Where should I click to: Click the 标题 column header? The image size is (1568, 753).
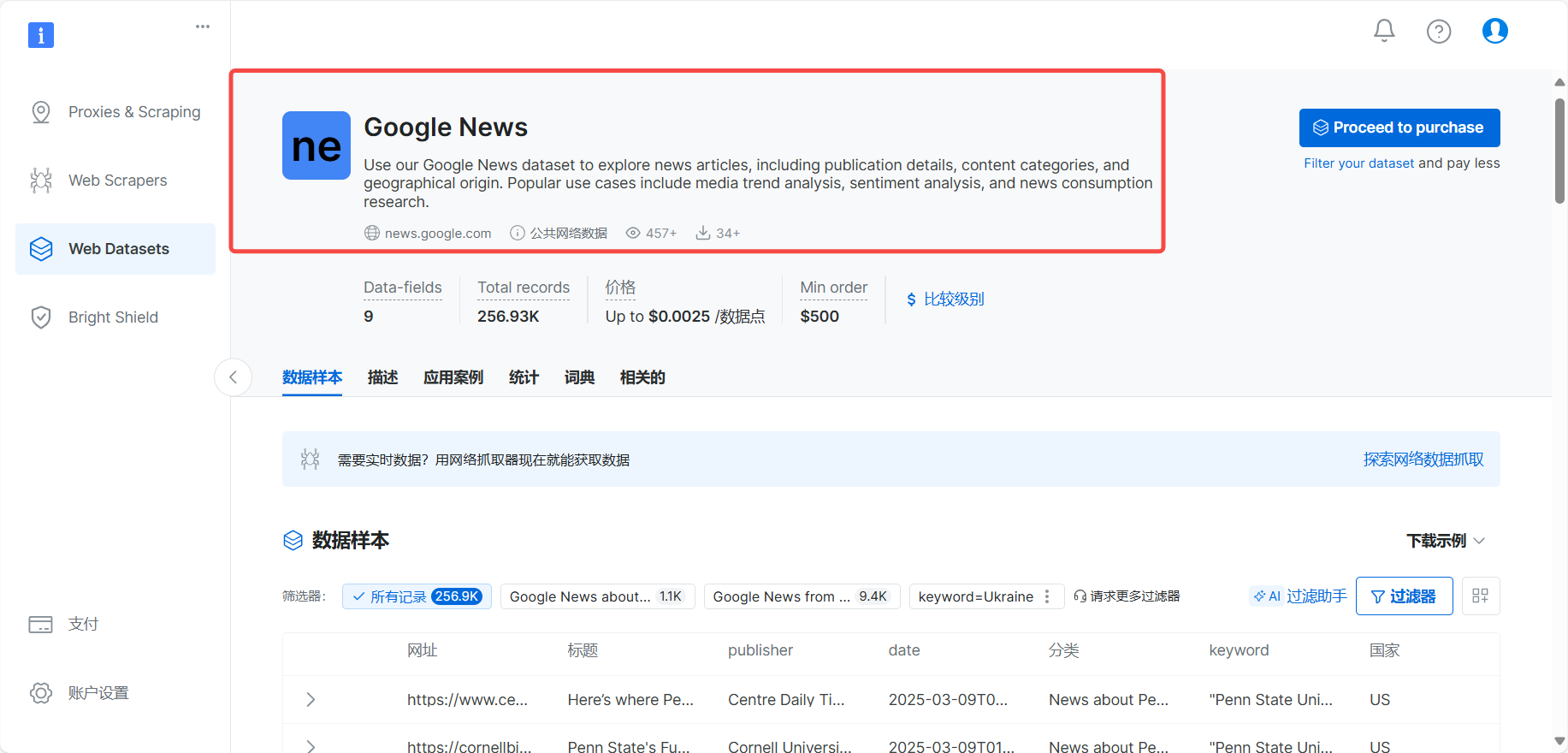583,650
